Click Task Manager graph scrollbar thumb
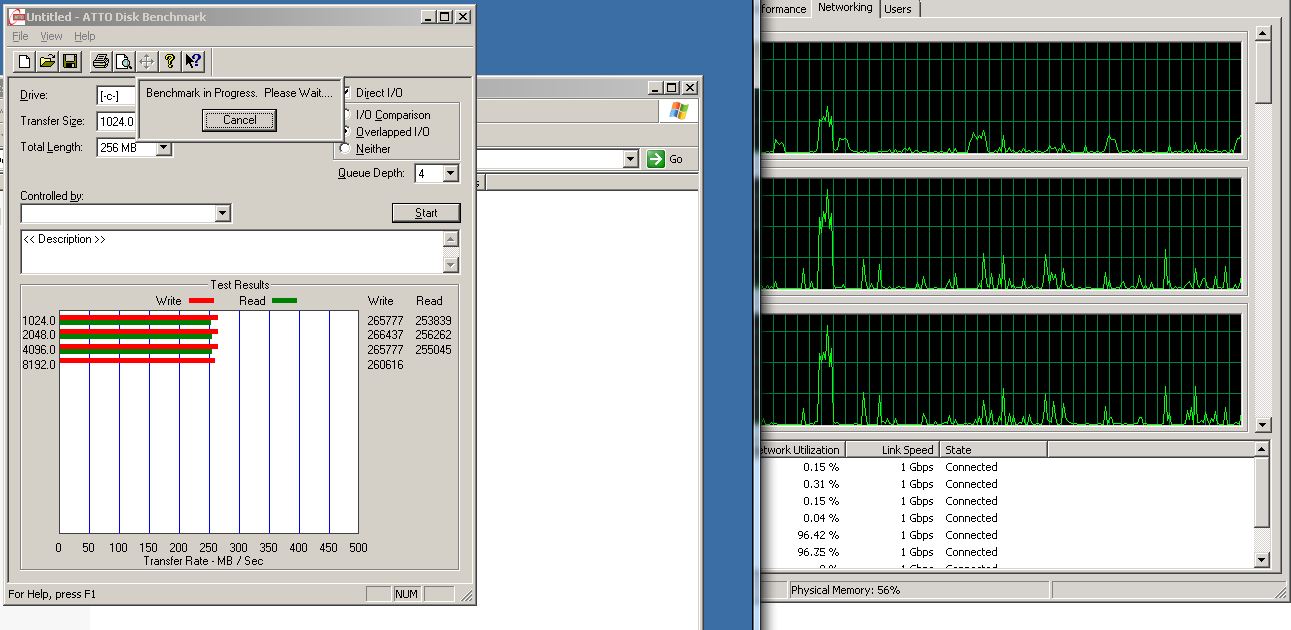 click(1263, 72)
